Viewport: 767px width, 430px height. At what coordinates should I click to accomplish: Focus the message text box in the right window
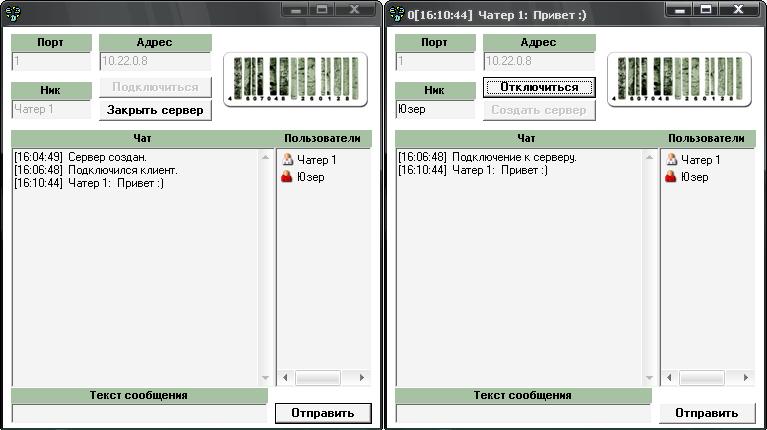pyautogui.click(x=523, y=413)
